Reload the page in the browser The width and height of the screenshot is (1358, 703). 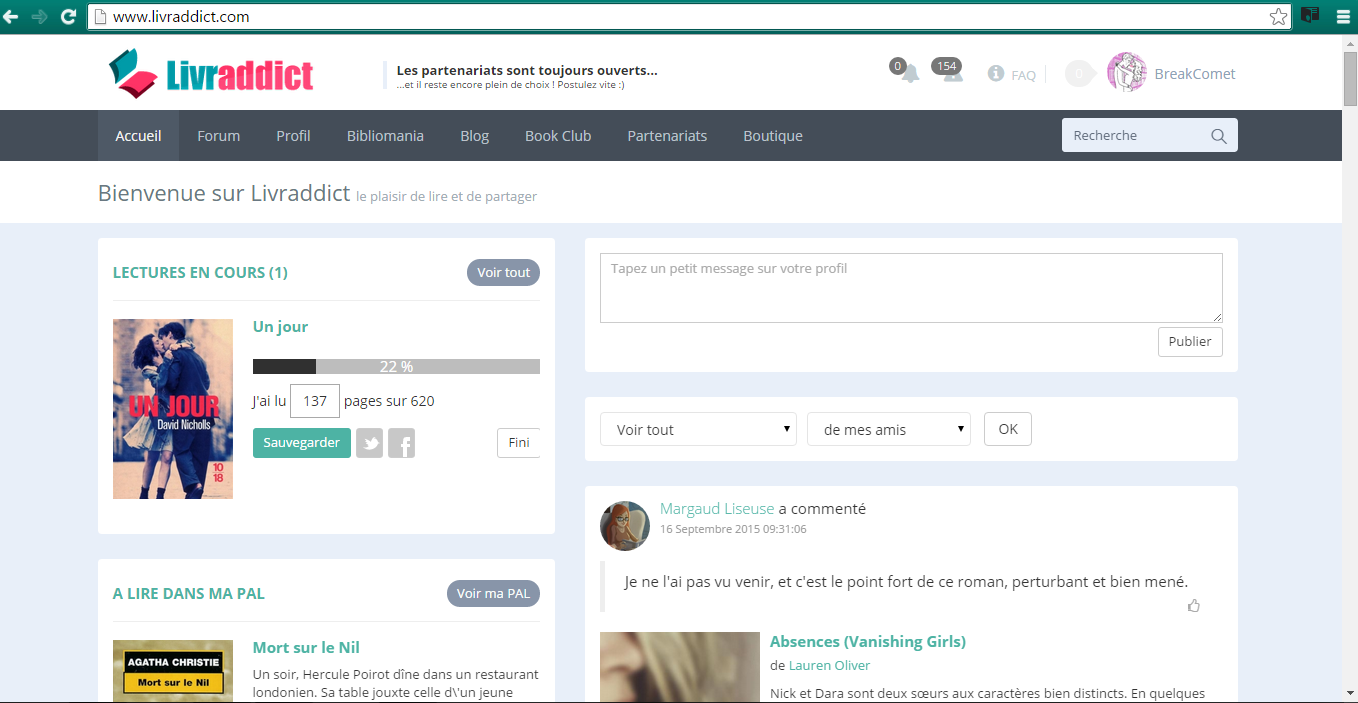(68, 16)
